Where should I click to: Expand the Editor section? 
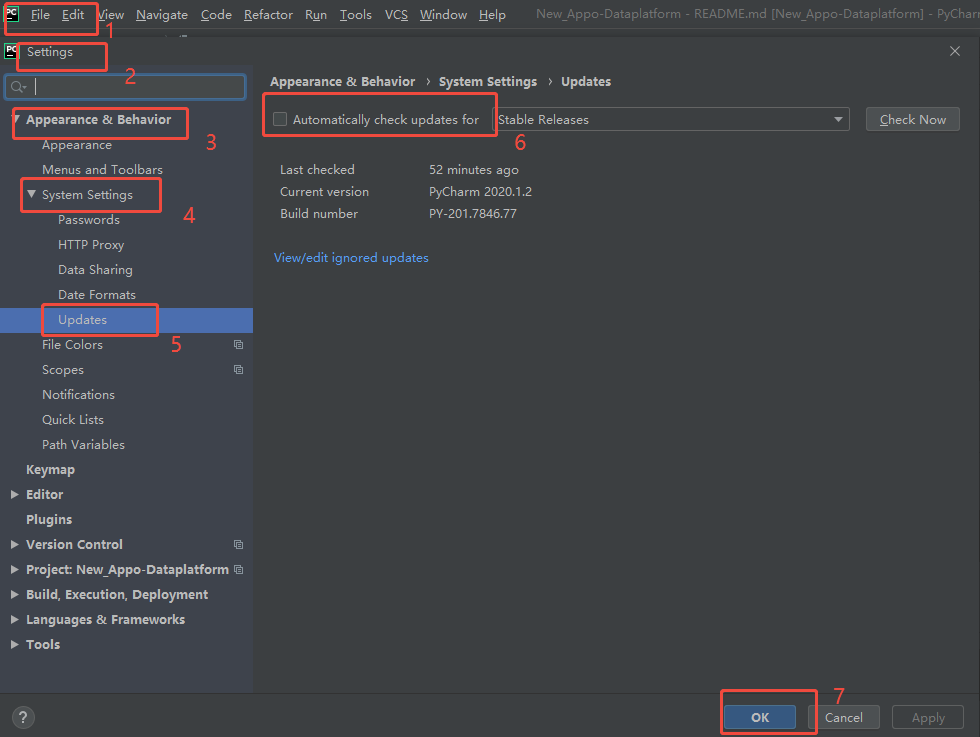coord(15,494)
